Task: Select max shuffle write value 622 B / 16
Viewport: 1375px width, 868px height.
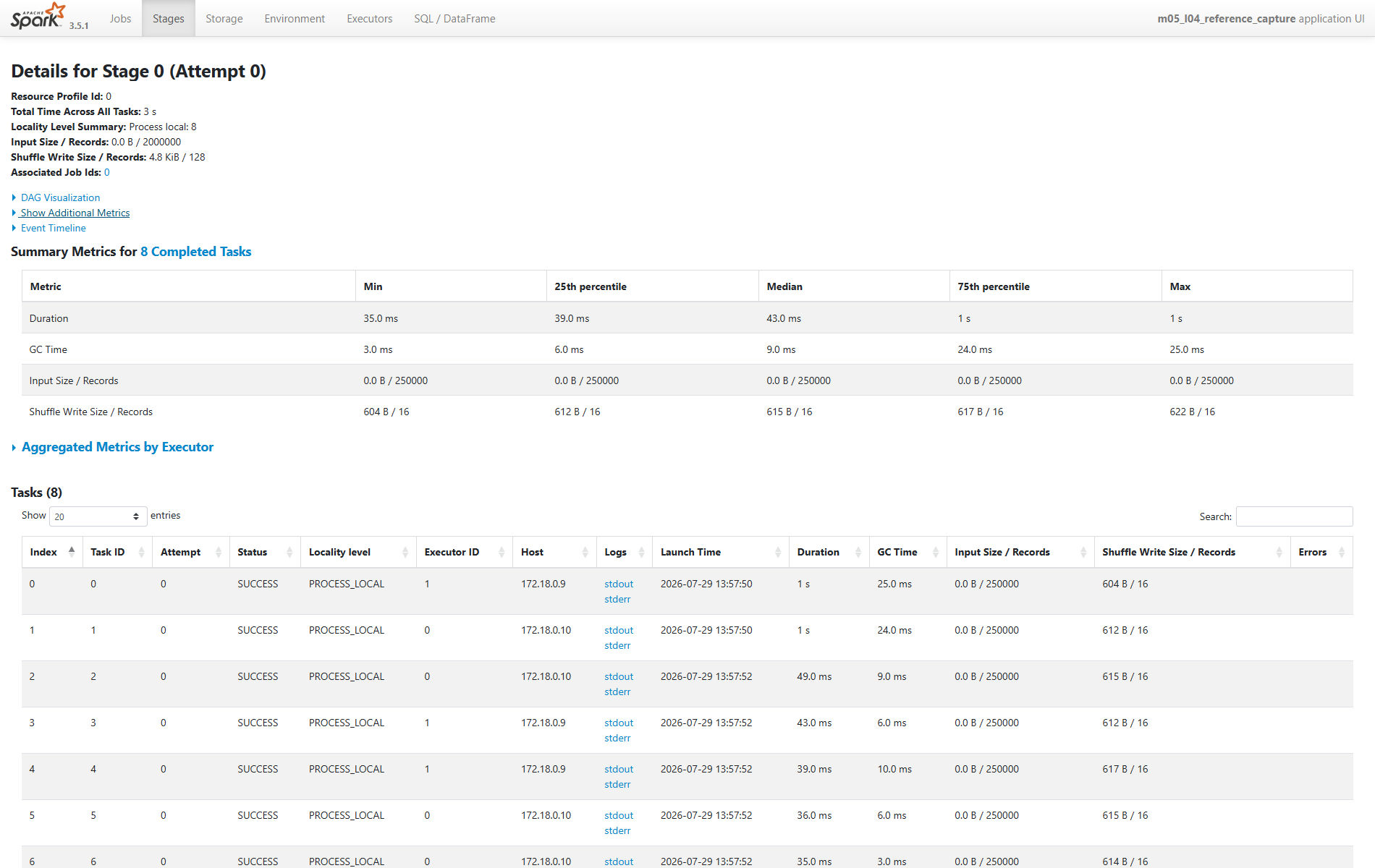Action: point(1192,412)
